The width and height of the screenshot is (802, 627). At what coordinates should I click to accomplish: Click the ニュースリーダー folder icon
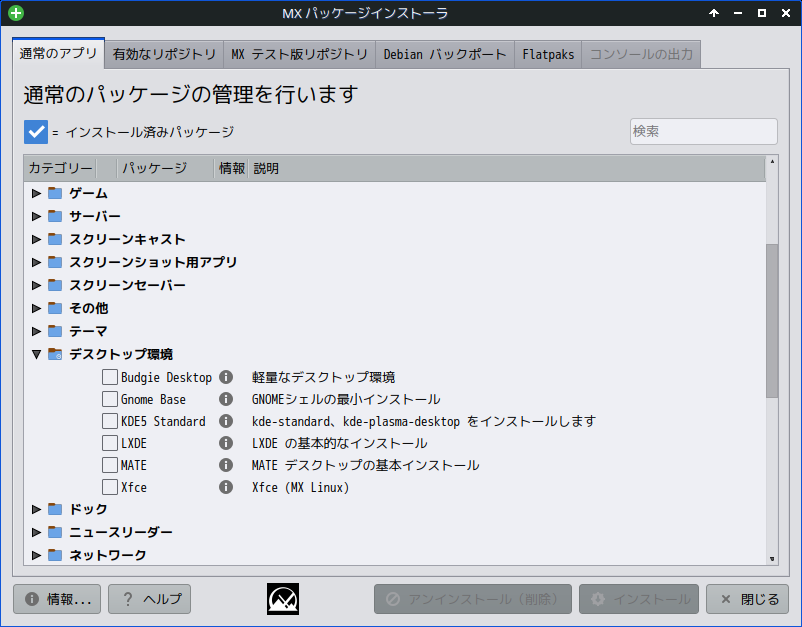click(x=55, y=532)
